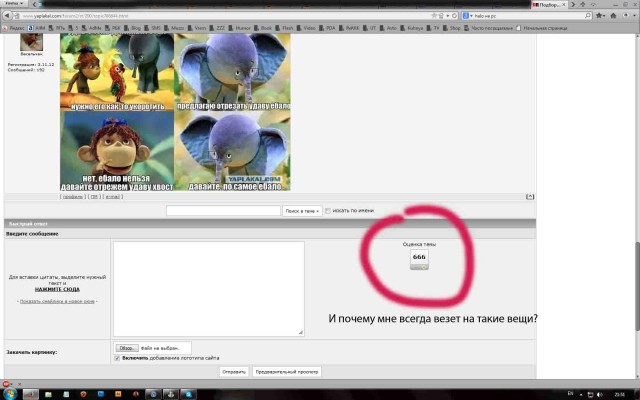Toggle the site logo 'Включить' checkbox

coord(118,358)
